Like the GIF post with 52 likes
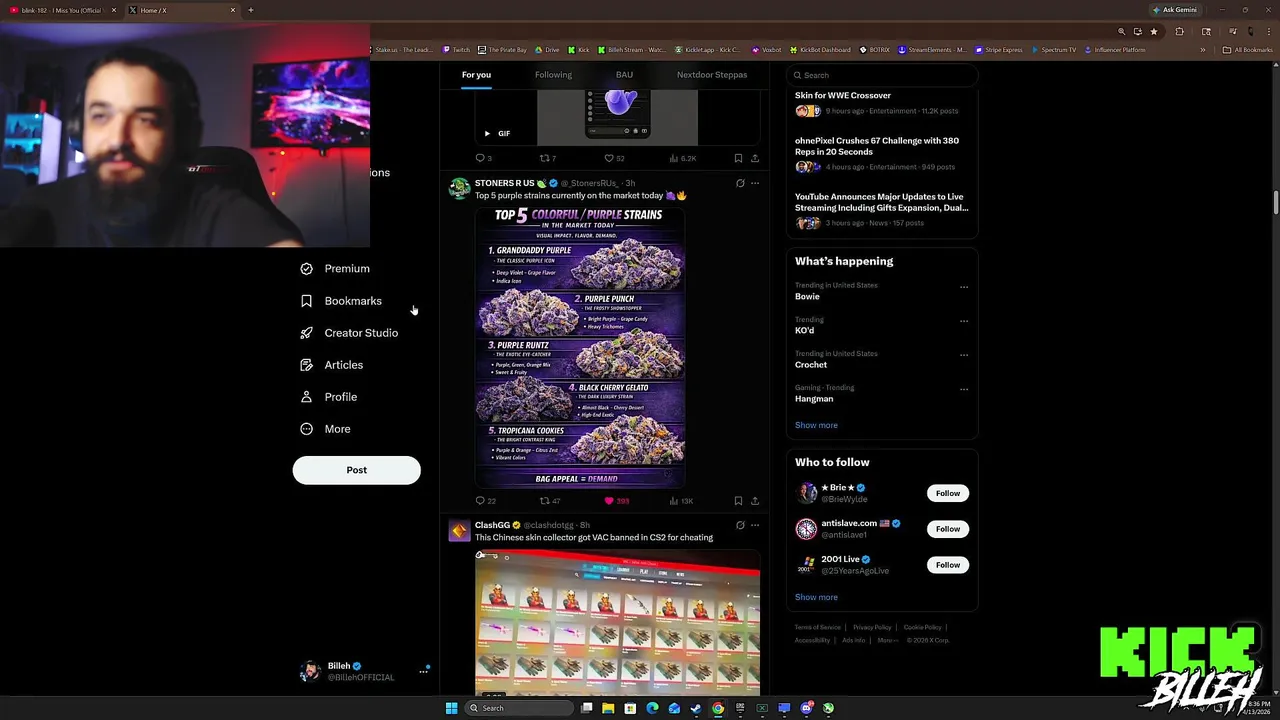 [x=614, y=158]
